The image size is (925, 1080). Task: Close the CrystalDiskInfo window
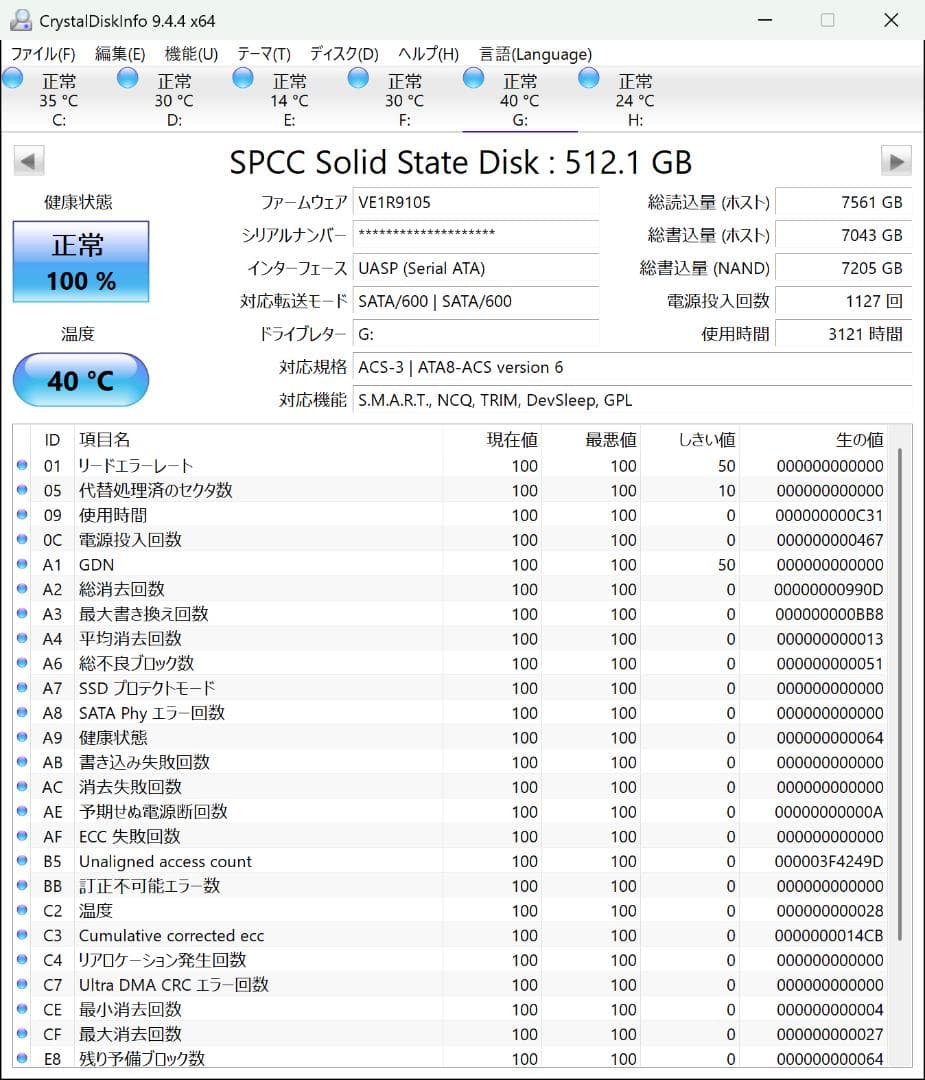(x=891, y=20)
